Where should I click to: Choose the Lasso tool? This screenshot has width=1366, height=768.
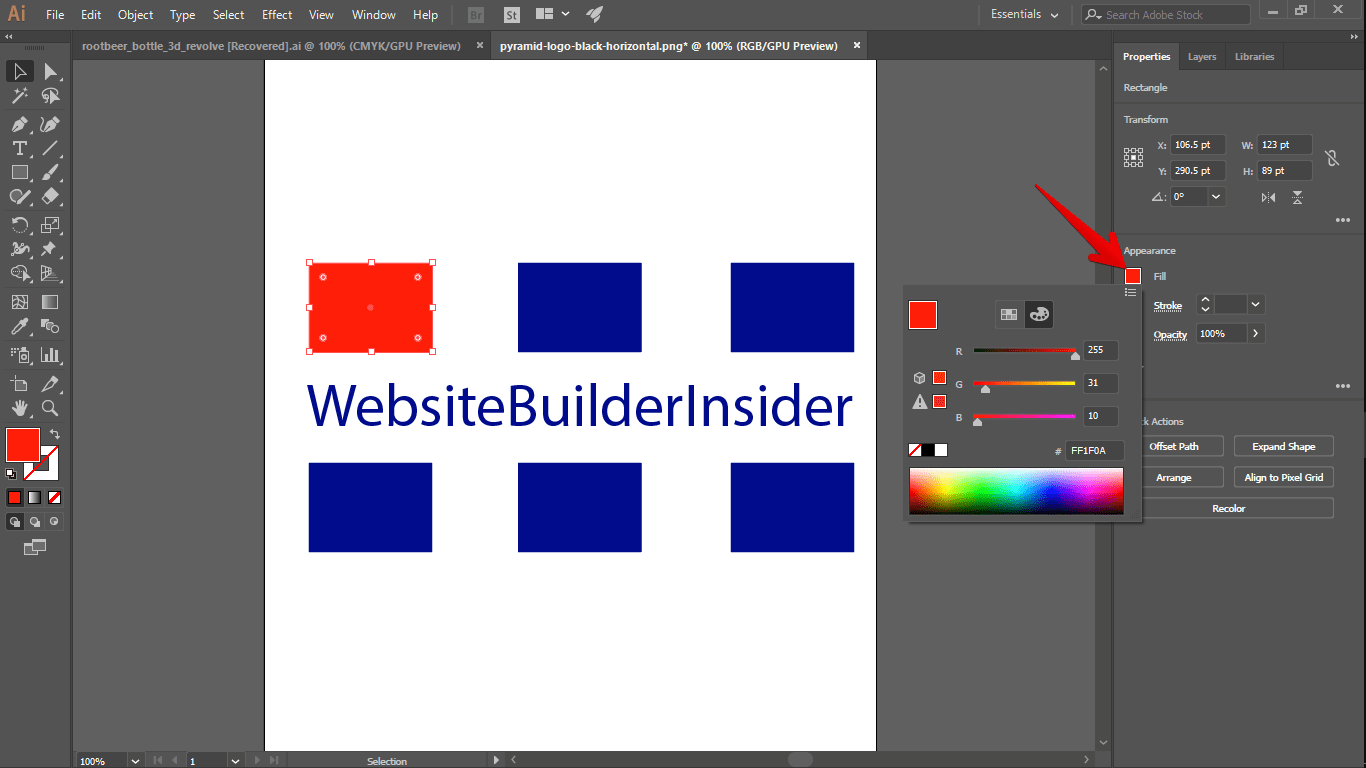(x=50, y=96)
